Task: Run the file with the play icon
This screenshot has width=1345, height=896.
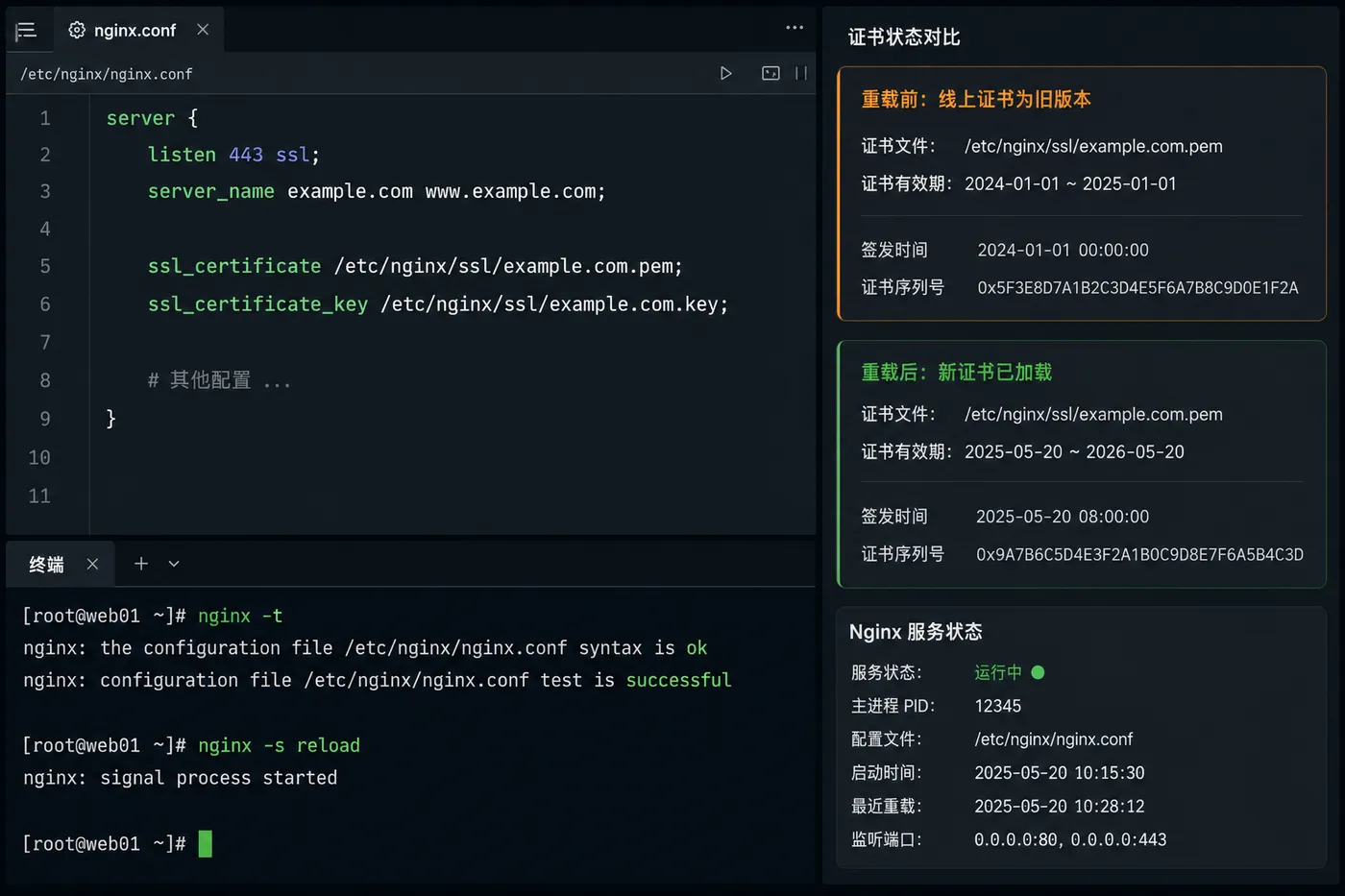Action: click(x=726, y=73)
